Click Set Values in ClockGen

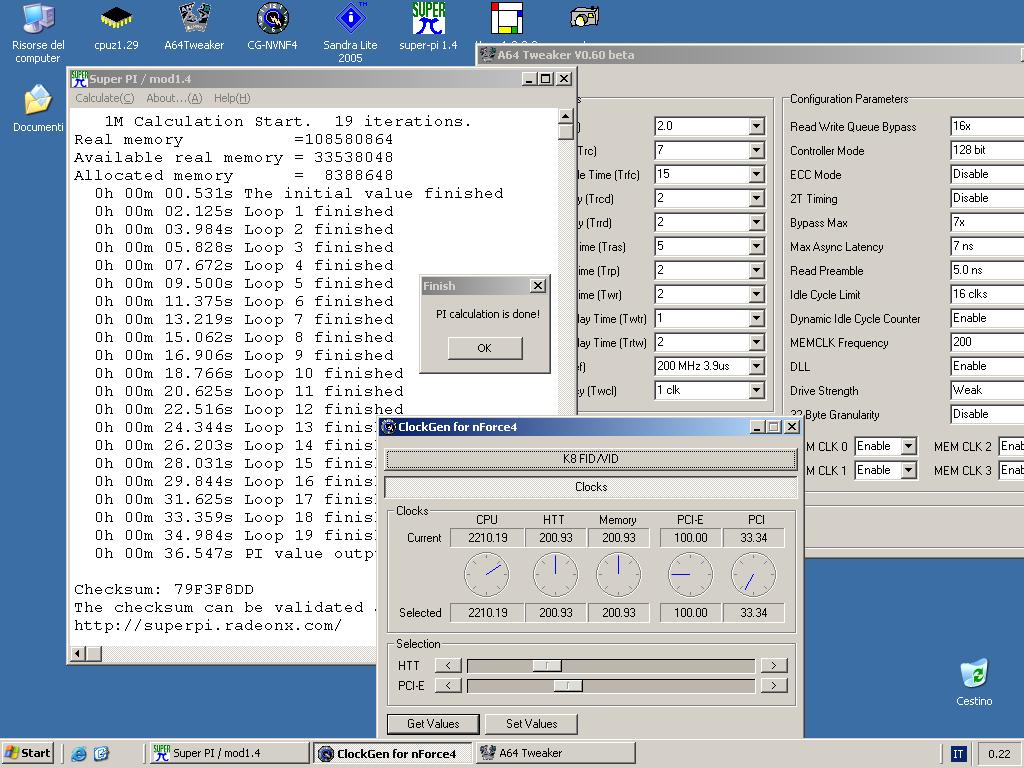(532, 724)
